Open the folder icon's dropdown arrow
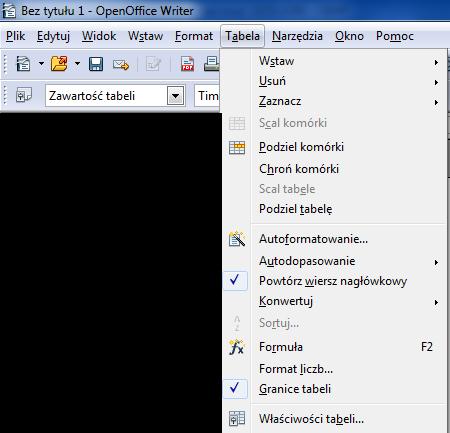 pyautogui.click(x=77, y=63)
